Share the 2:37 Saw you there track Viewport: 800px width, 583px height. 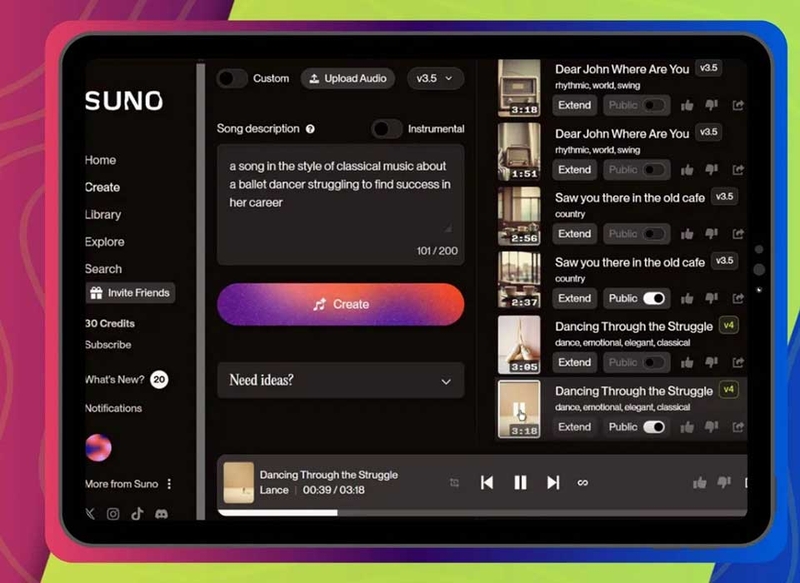tap(738, 298)
